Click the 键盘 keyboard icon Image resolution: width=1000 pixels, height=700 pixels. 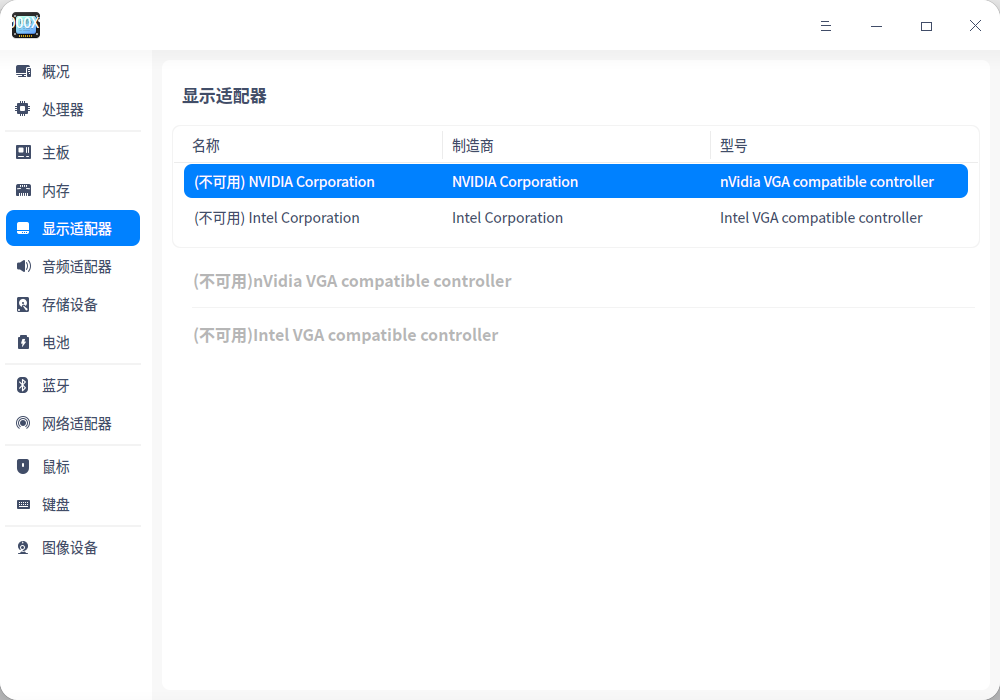click(23, 504)
